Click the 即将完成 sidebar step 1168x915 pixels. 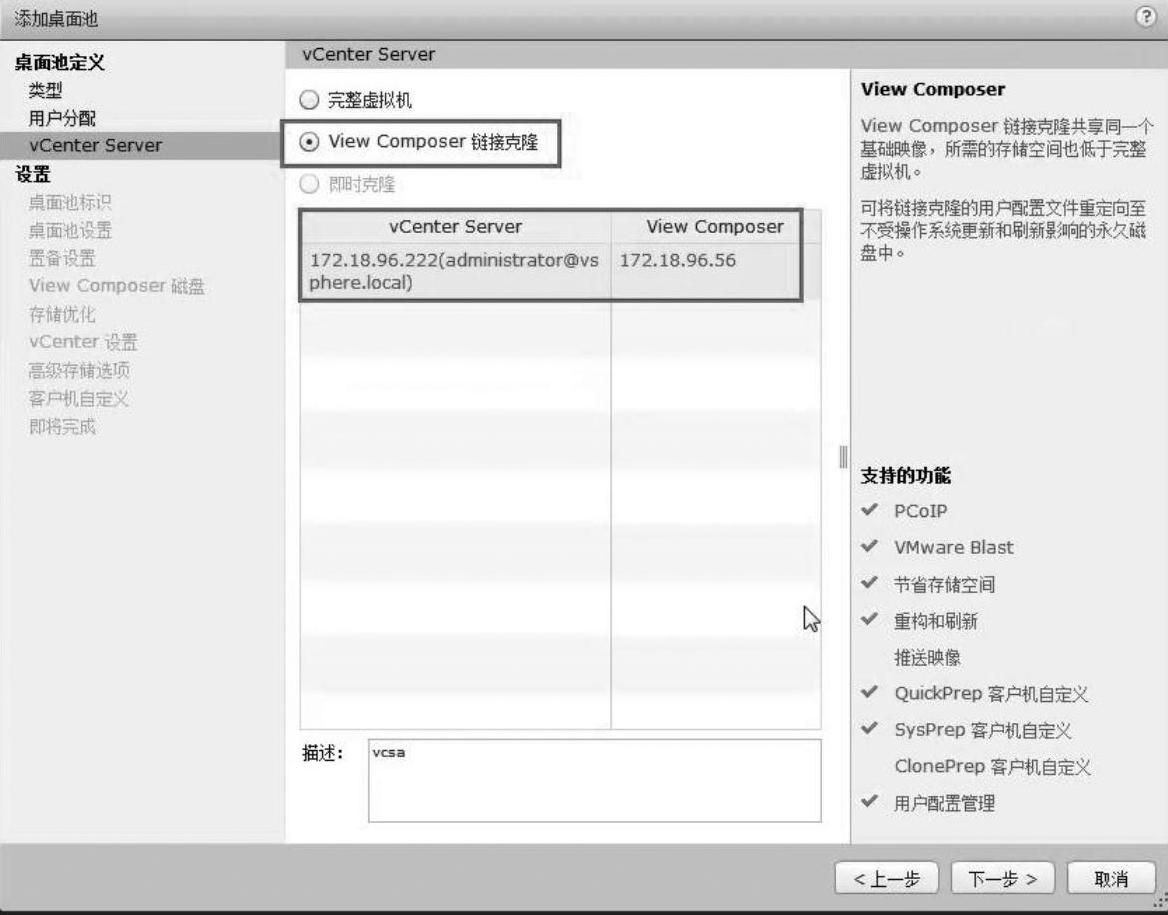62,426
